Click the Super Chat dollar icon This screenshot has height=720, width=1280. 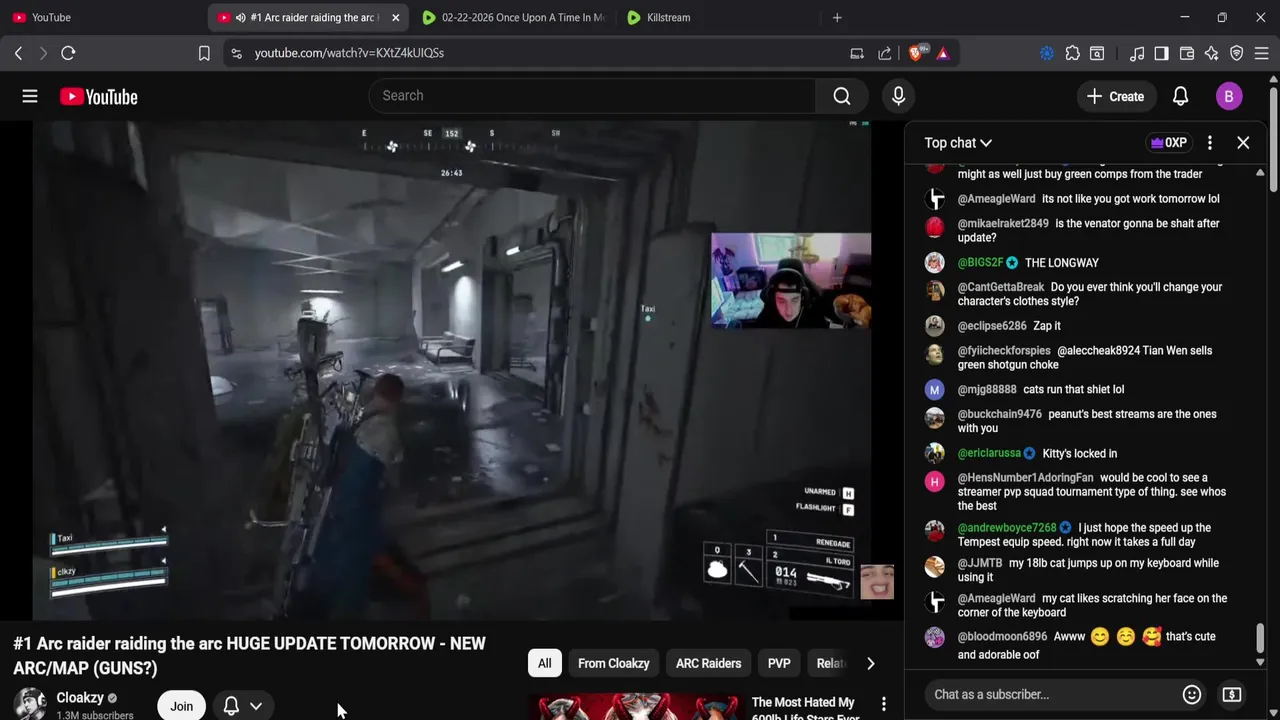click(x=1232, y=694)
